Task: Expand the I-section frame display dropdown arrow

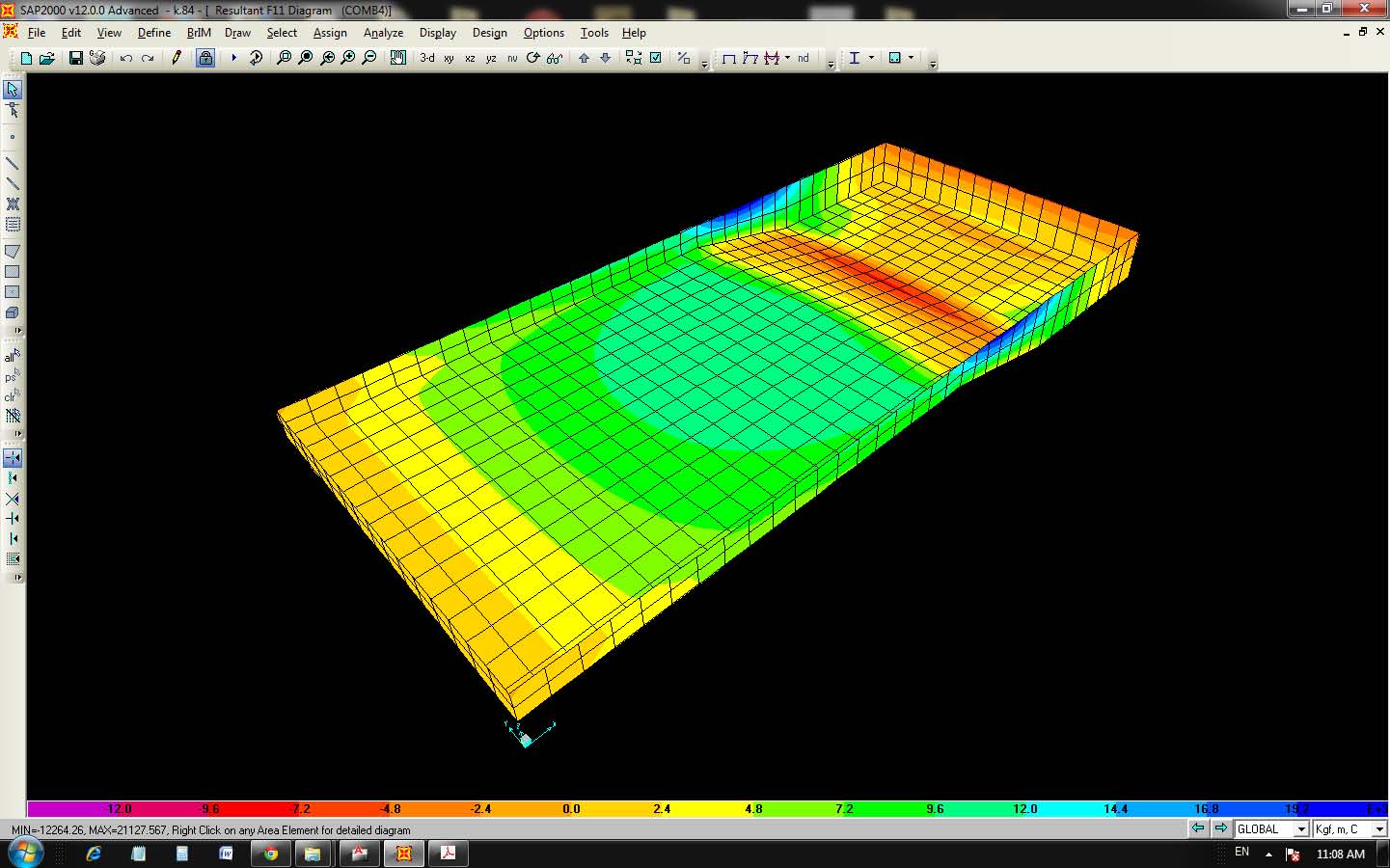Action: (871, 58)
